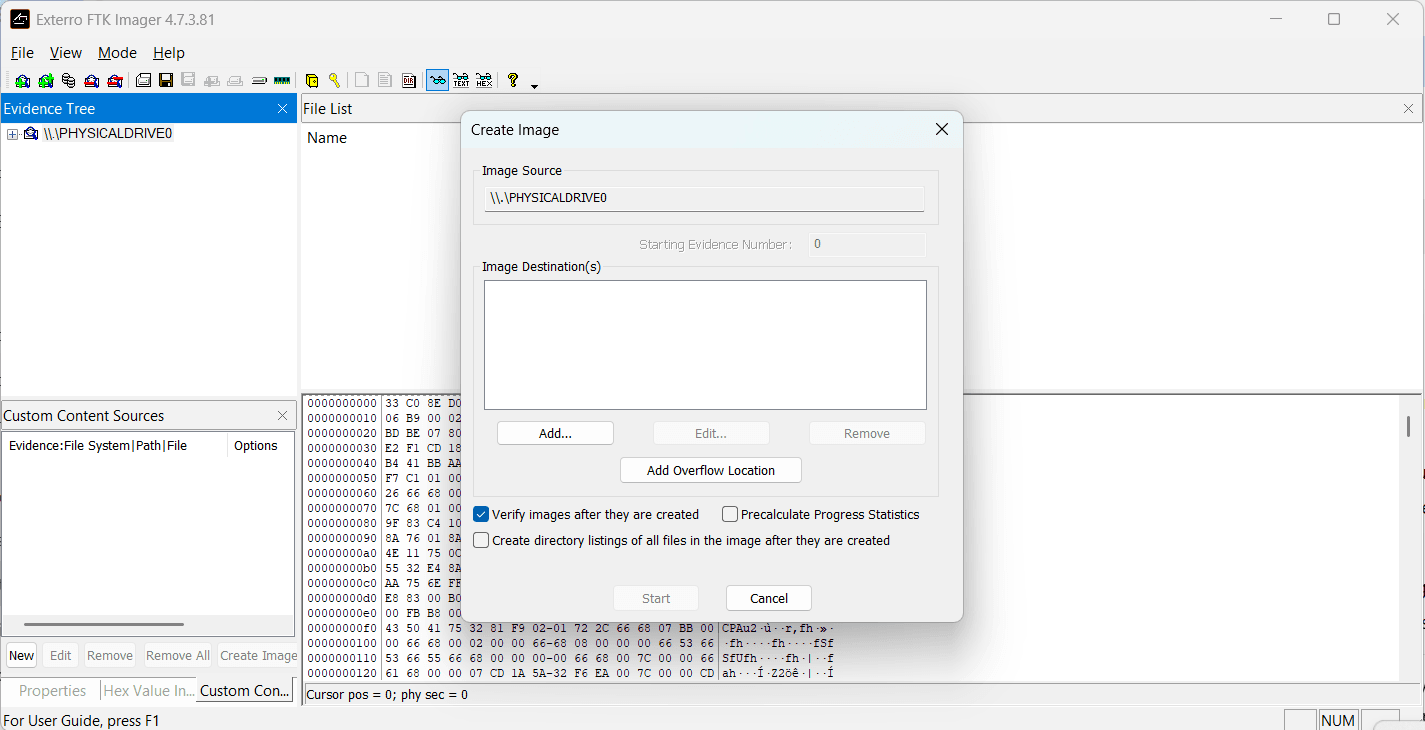The height and width of the screenshot is (730, 1425).
Task: Click Create Image in Custom Content panel
Action: [x=259, y=655]
